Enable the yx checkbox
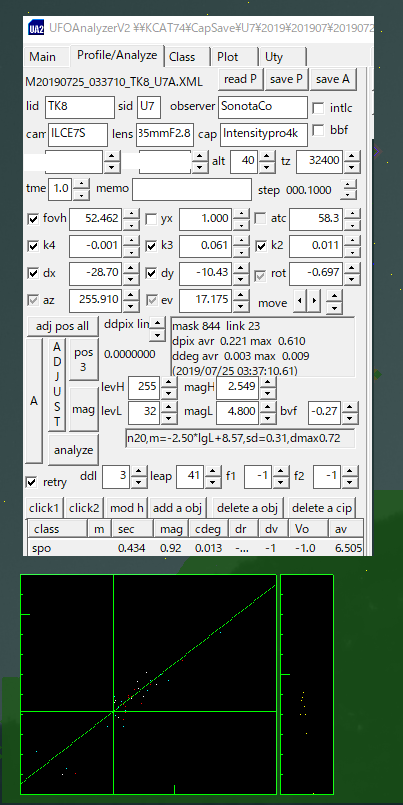 (151, 219)
